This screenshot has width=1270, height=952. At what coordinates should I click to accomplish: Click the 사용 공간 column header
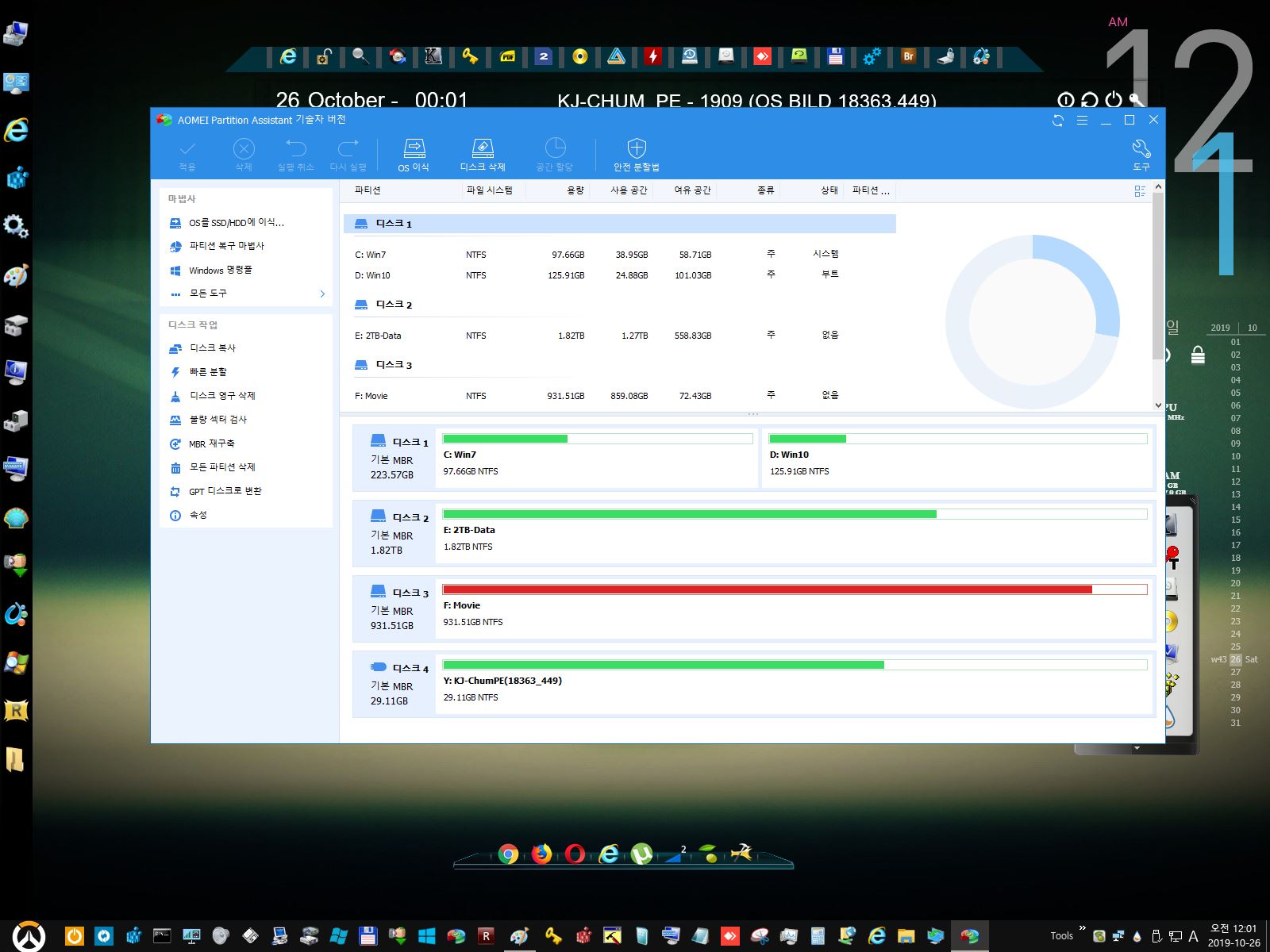629,190
